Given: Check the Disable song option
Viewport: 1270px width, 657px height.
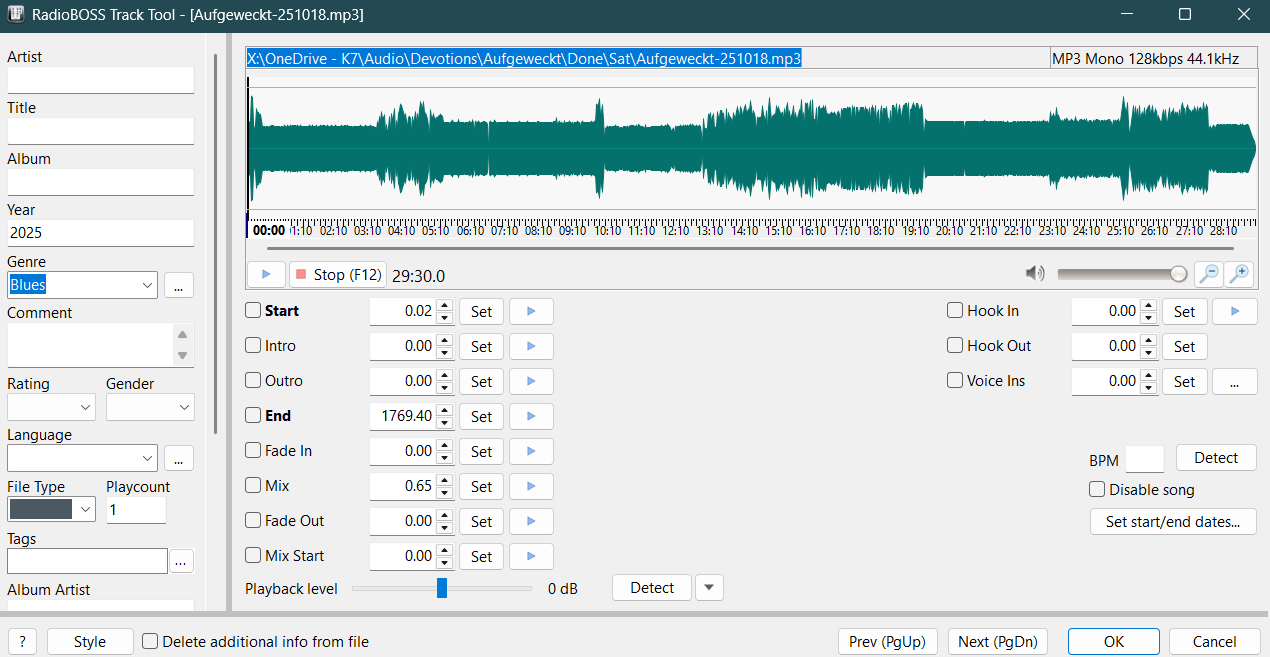Looking at the screenshot, I should (x=1097, y=490).
